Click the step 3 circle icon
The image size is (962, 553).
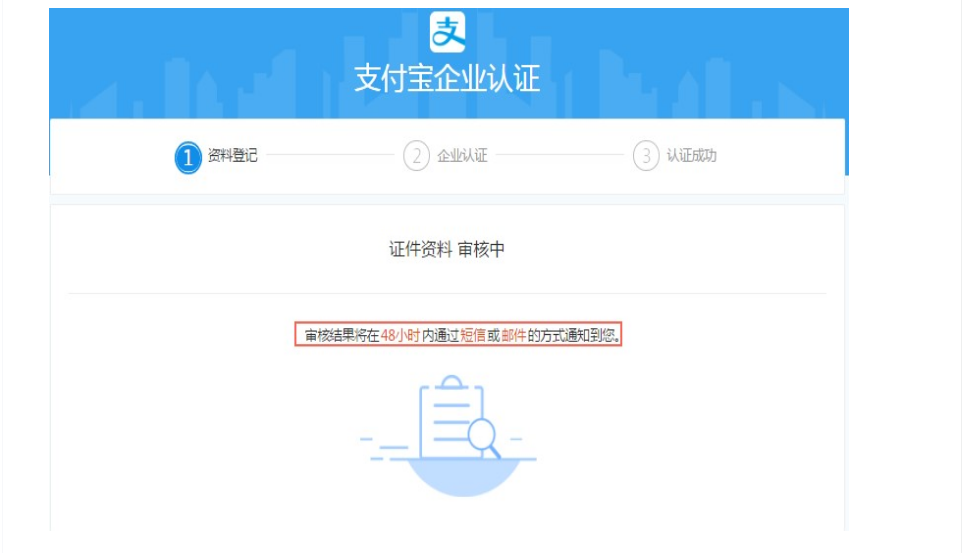[646, 156]
